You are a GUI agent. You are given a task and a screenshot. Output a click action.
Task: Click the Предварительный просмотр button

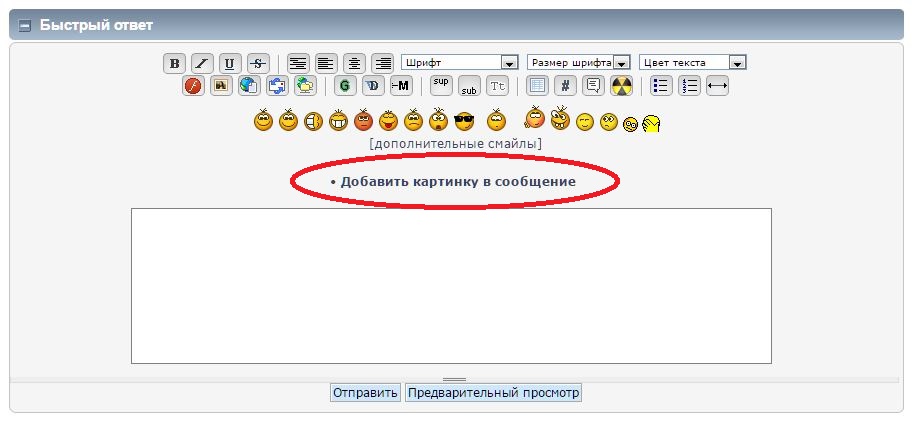(x=494, y=393)
